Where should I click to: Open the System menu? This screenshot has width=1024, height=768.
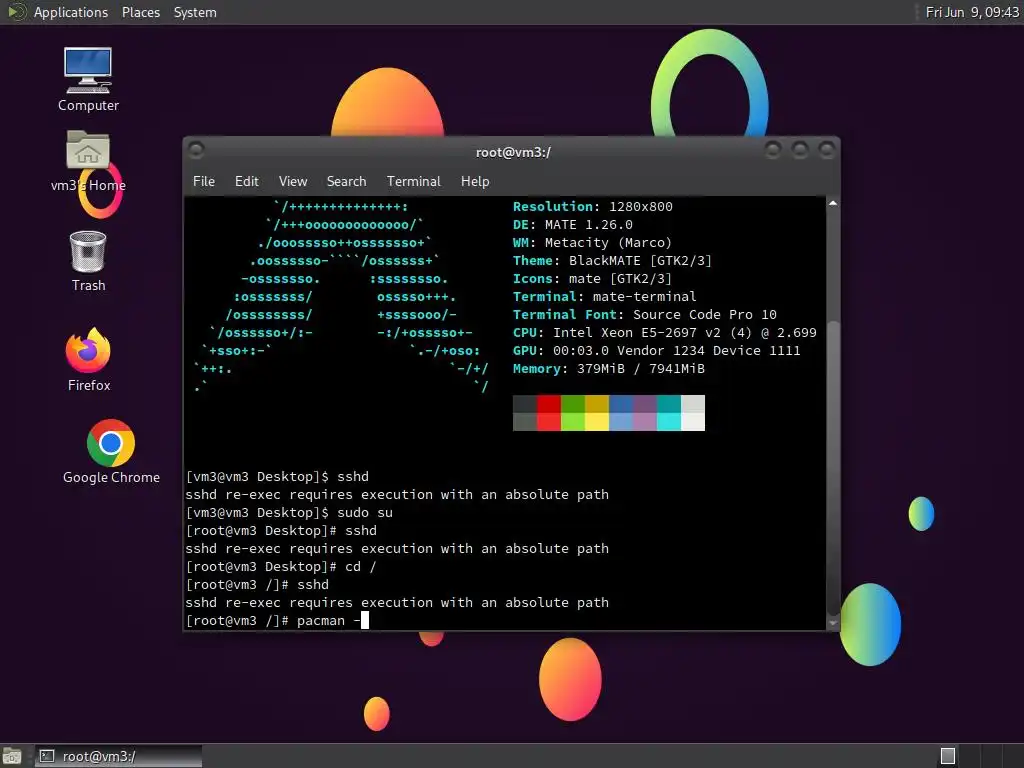click(195, 12)
